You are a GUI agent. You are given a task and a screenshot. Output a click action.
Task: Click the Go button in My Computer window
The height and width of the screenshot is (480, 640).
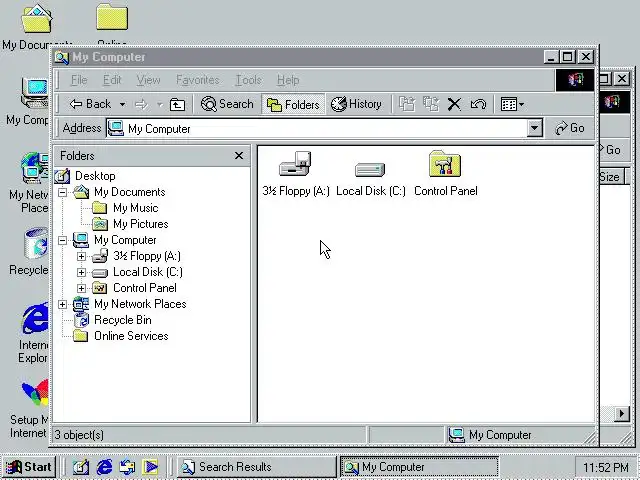point(570,128)
